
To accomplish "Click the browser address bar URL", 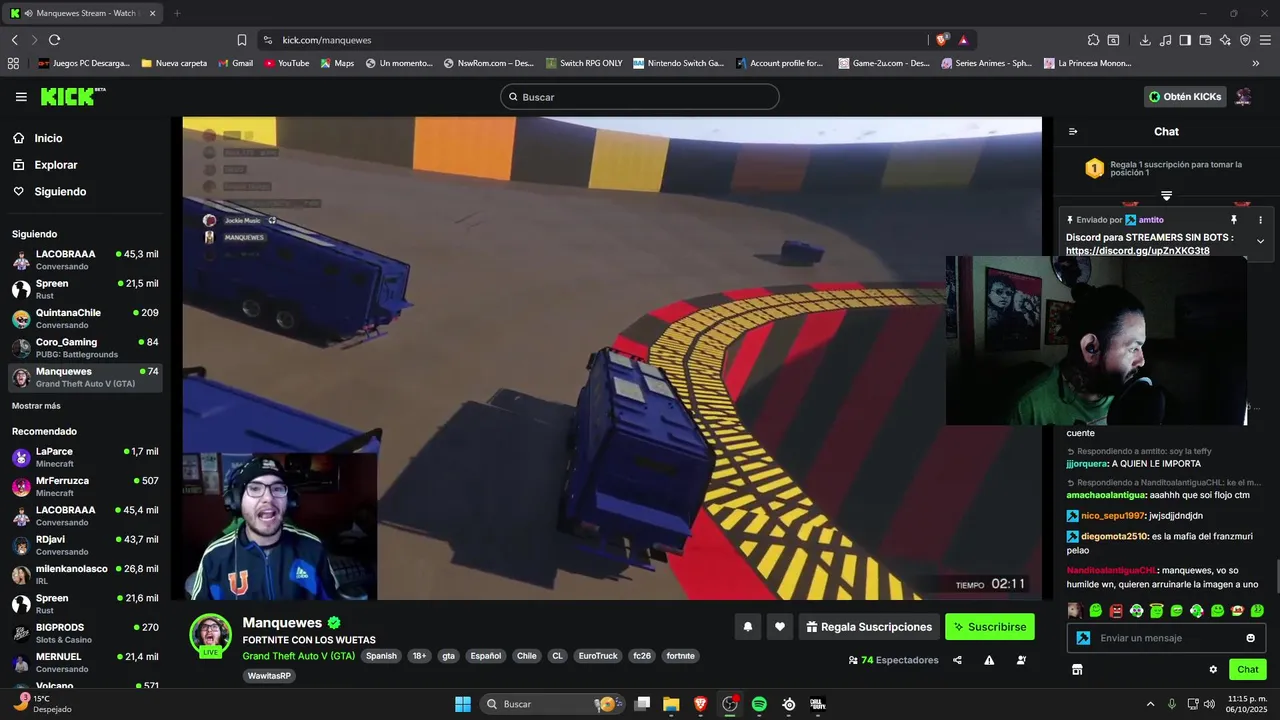I will [x=327, y=40].
